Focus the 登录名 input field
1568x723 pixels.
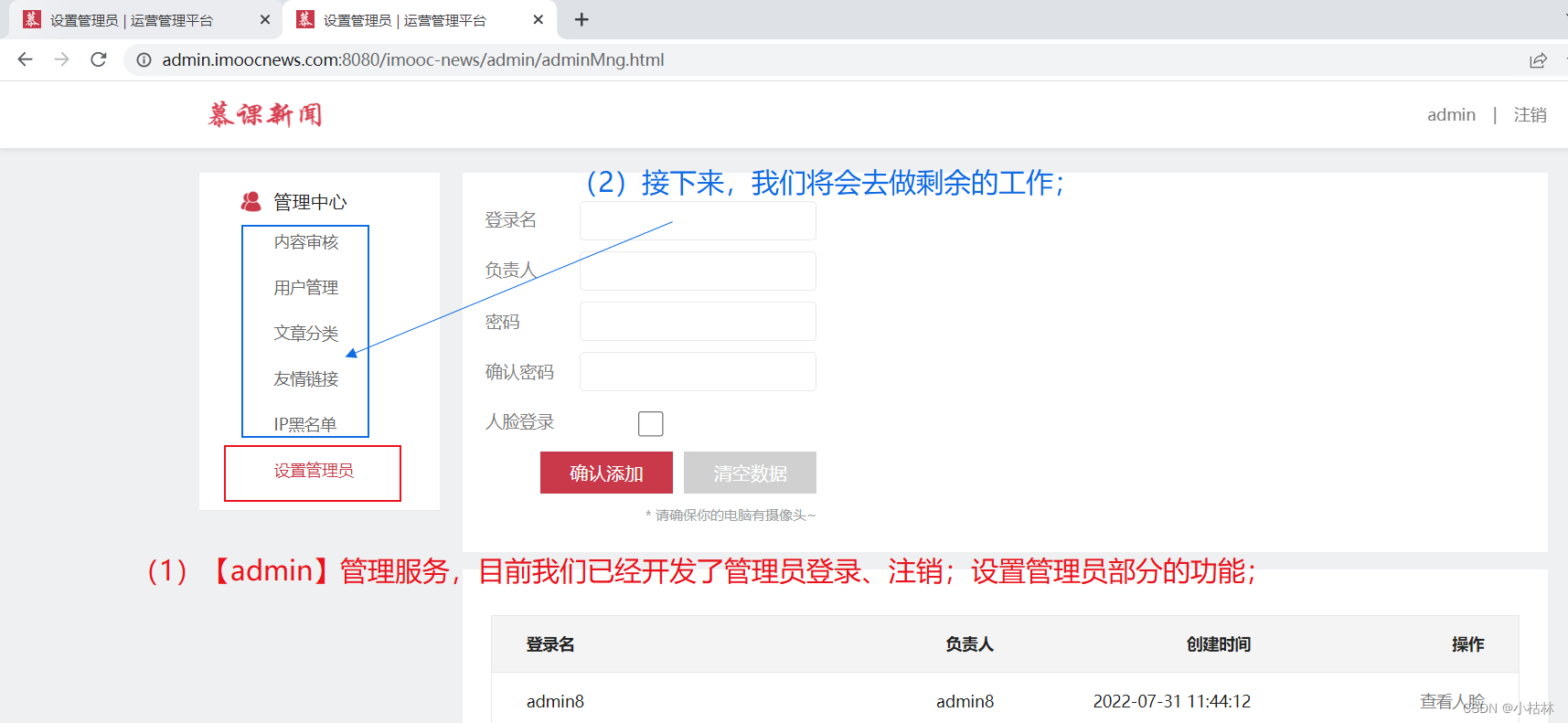tap(698, 221)
